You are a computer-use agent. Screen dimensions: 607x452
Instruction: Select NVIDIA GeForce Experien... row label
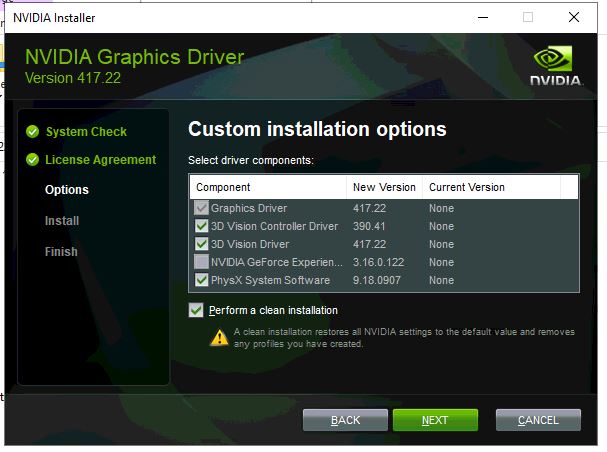pos(277,262)
